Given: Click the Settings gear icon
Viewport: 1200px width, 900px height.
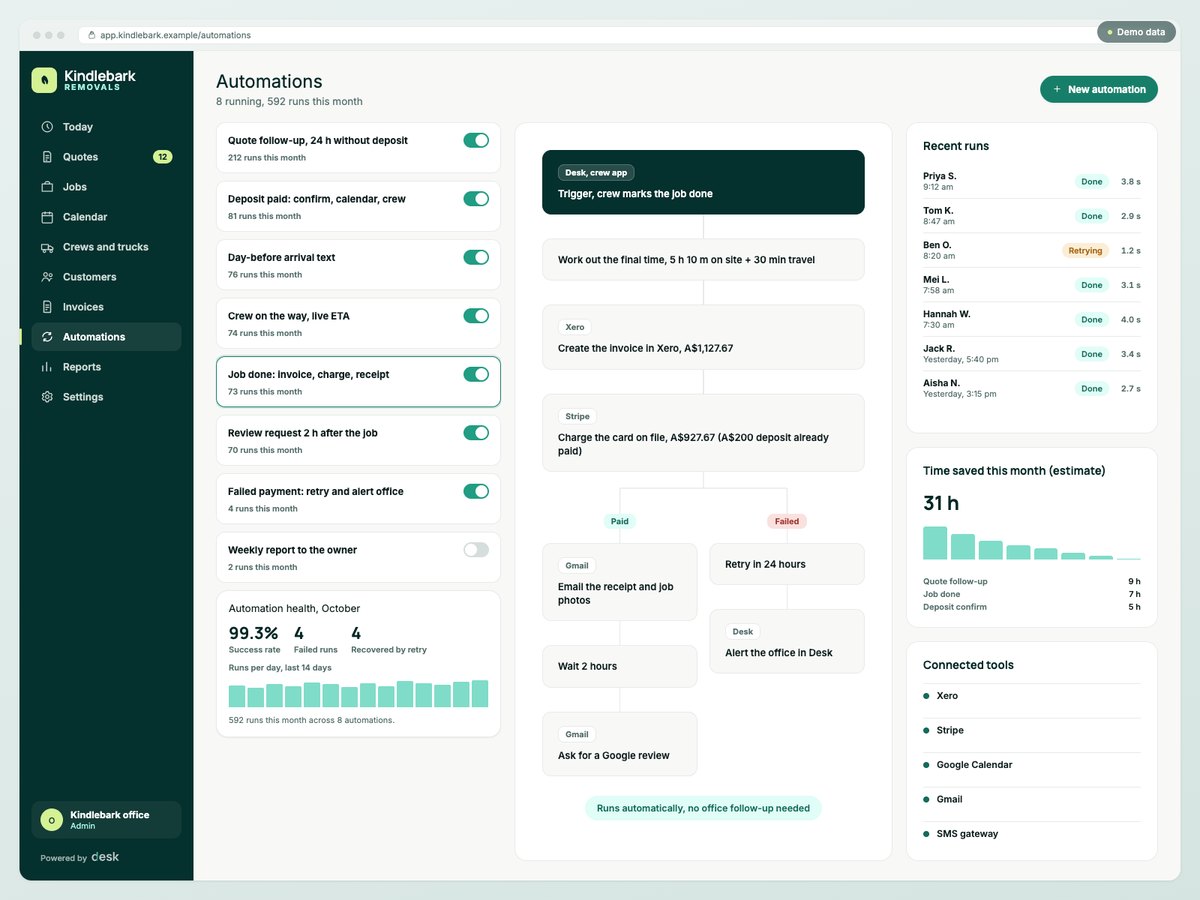Looking at the screenshot, I should [47, 397].
